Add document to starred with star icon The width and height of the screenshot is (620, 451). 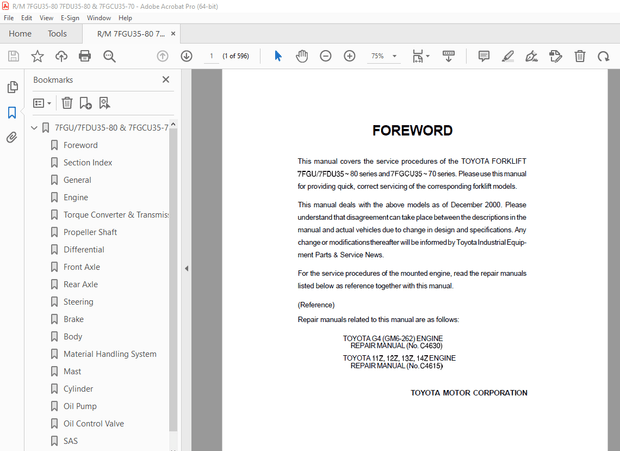point(37,56)
